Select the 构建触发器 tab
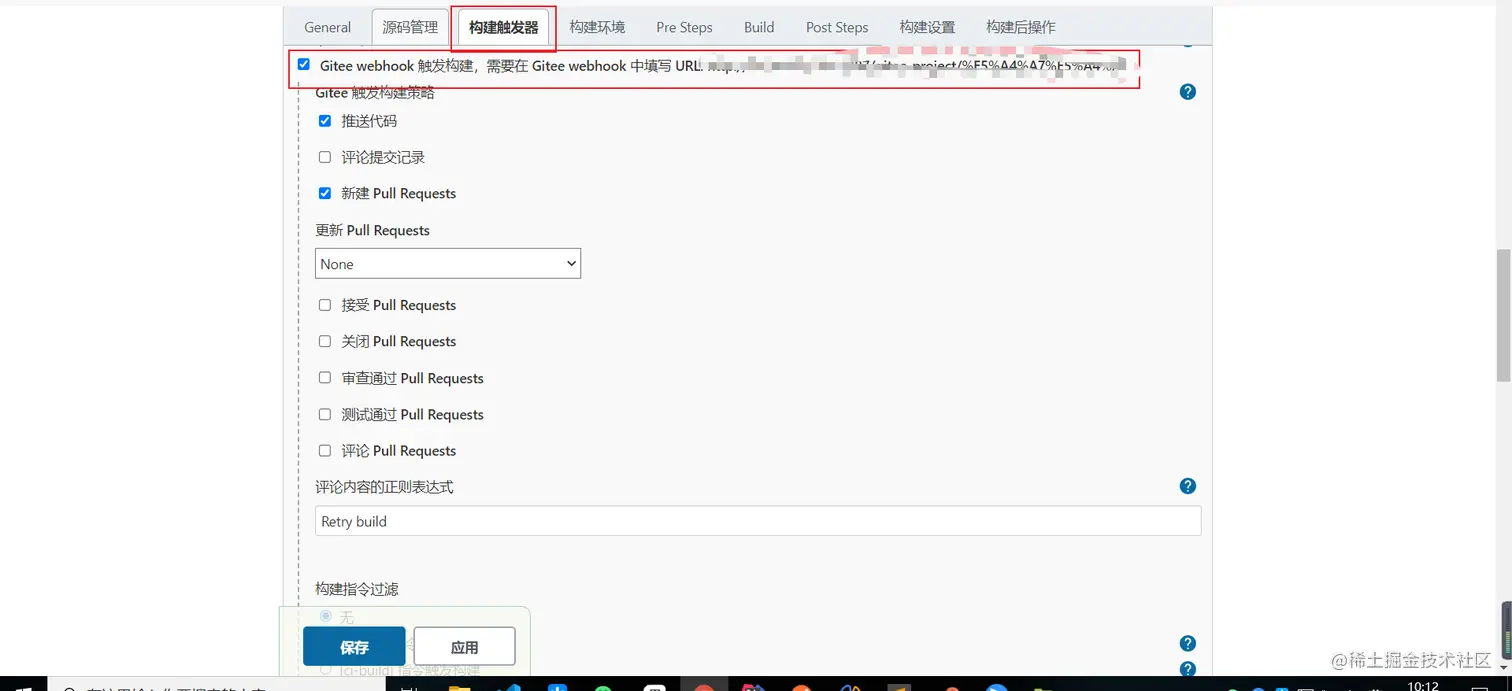Viewport: 1512px width, 691px height. [x=503, y=27]
